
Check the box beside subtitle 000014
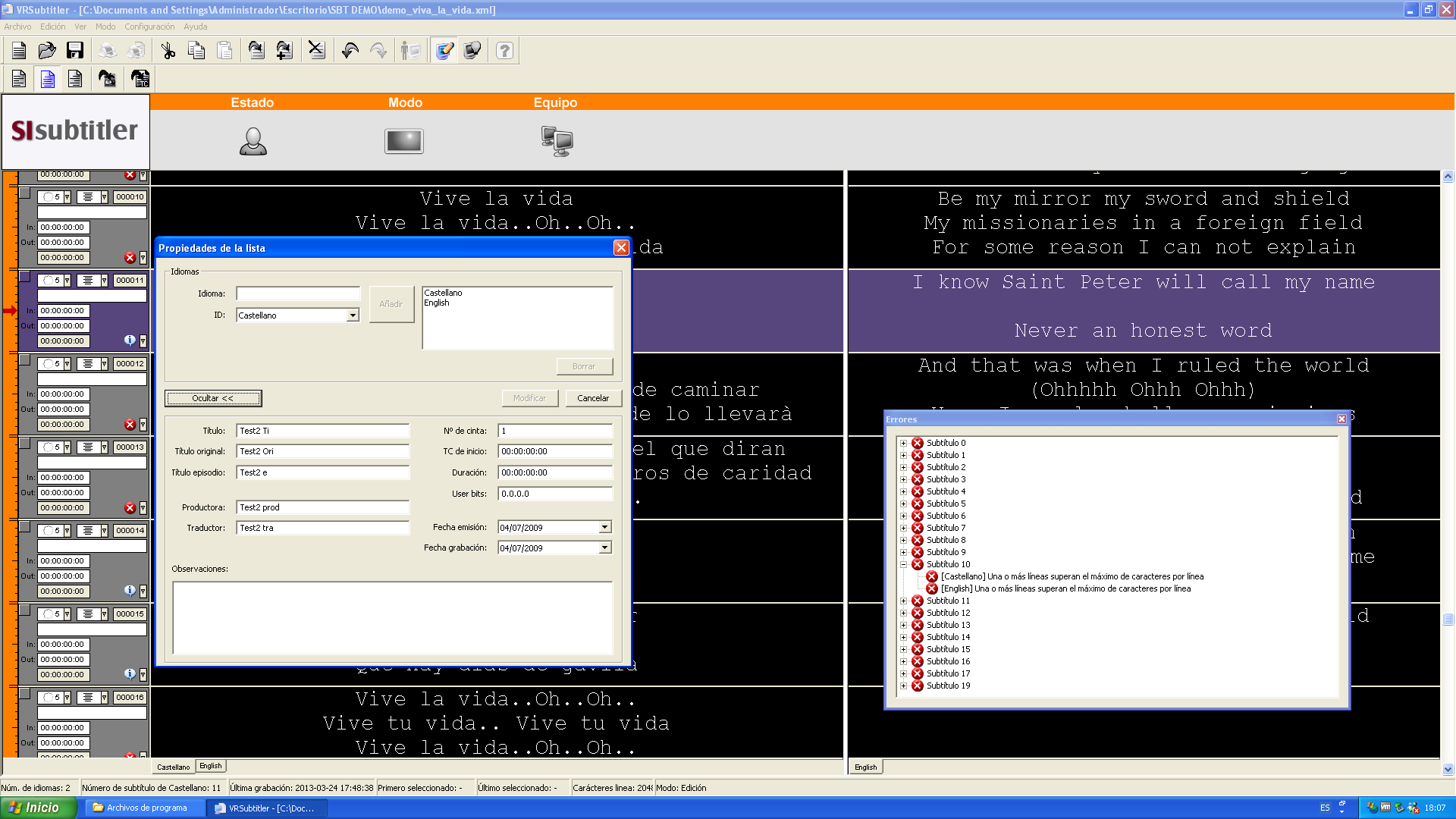tap(24, 527)
